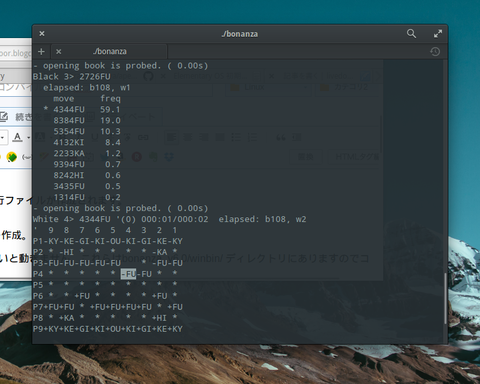480x384 pixels.
Task: Click the 'move' column header
Action: (64, 99)
